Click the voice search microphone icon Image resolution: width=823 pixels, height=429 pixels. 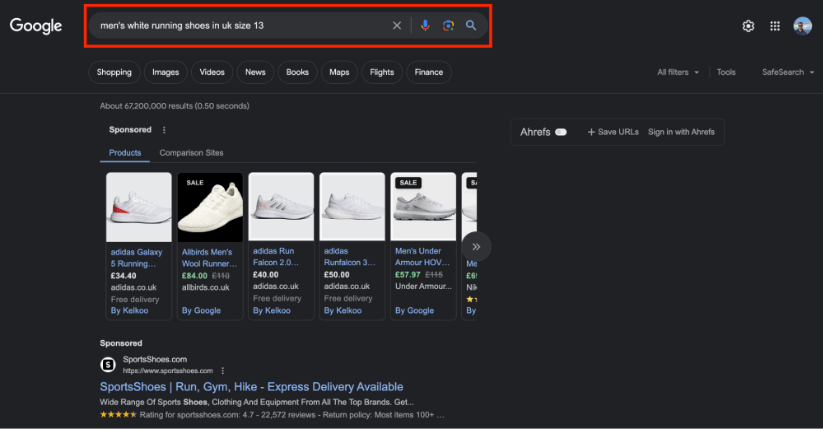click(x=424, y=26)
